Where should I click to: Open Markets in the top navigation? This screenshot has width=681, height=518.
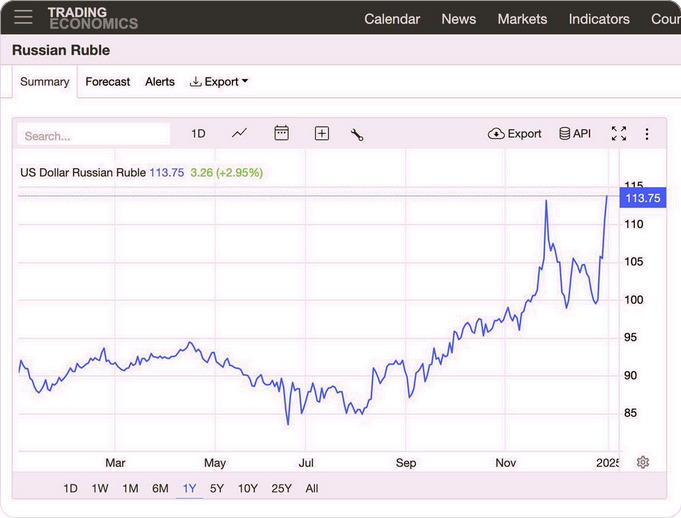click(522, 19)
